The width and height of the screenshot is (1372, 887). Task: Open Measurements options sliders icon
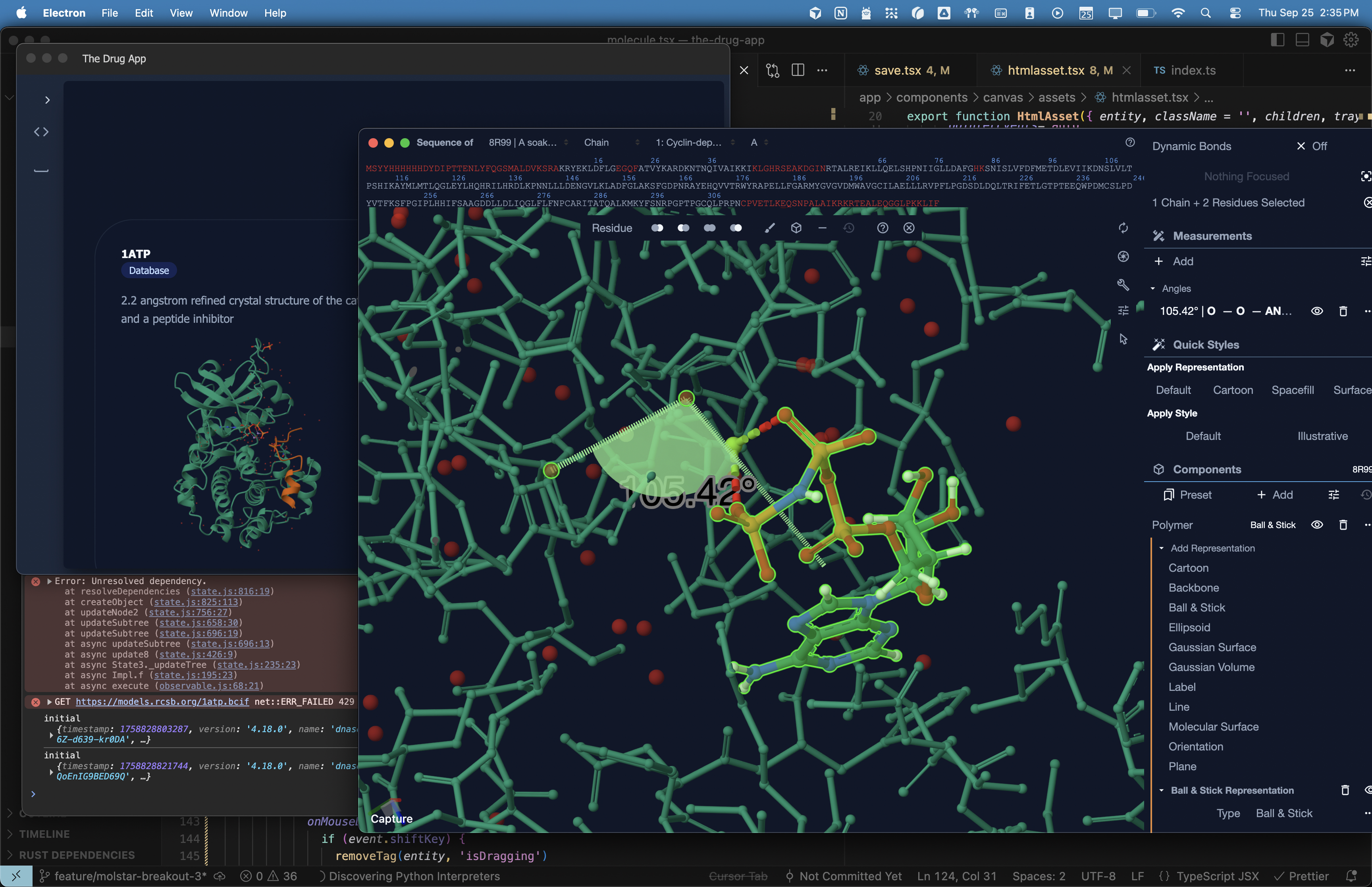[1365, 262]
